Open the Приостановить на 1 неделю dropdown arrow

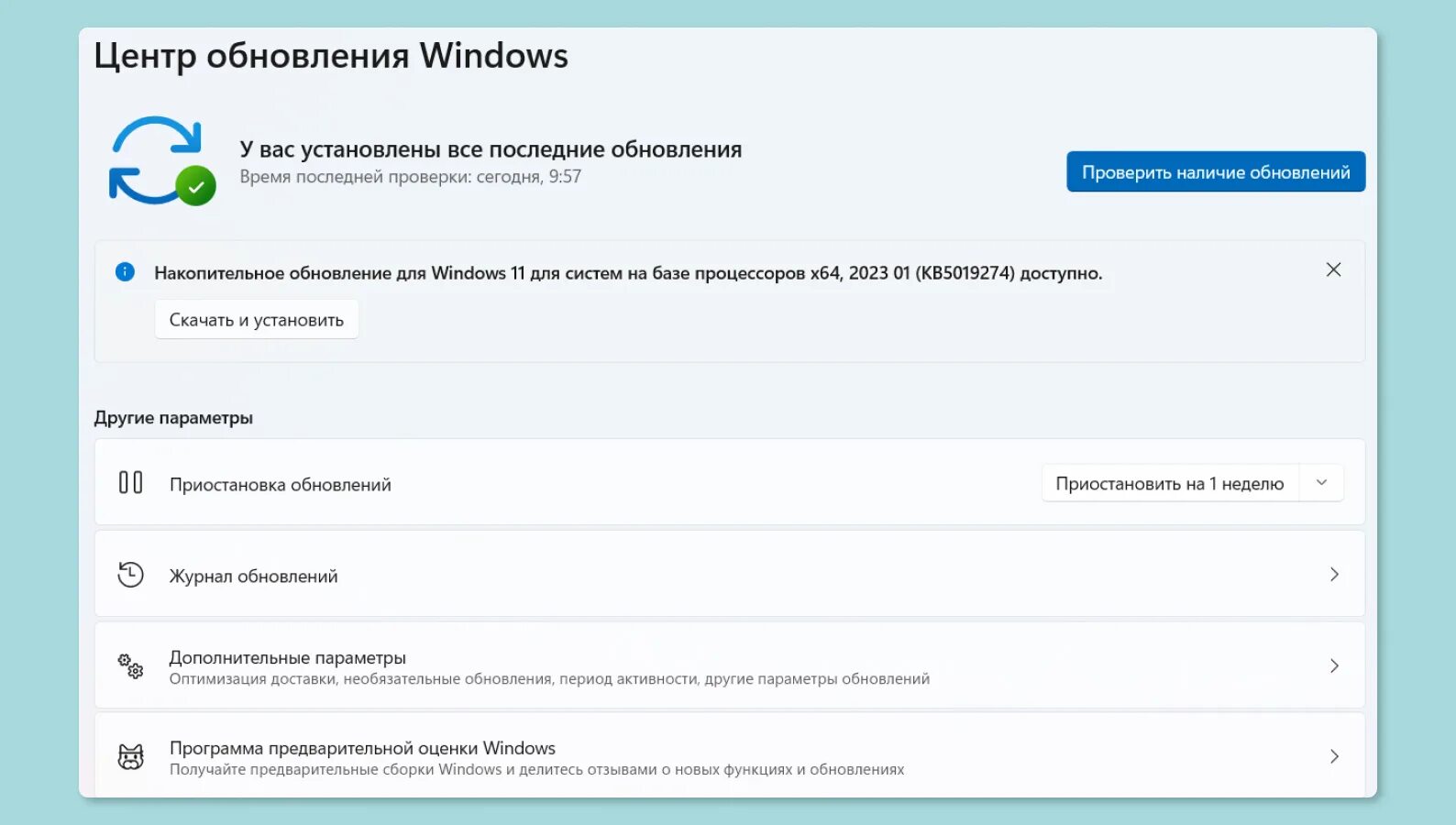[x=1321, y=483]
